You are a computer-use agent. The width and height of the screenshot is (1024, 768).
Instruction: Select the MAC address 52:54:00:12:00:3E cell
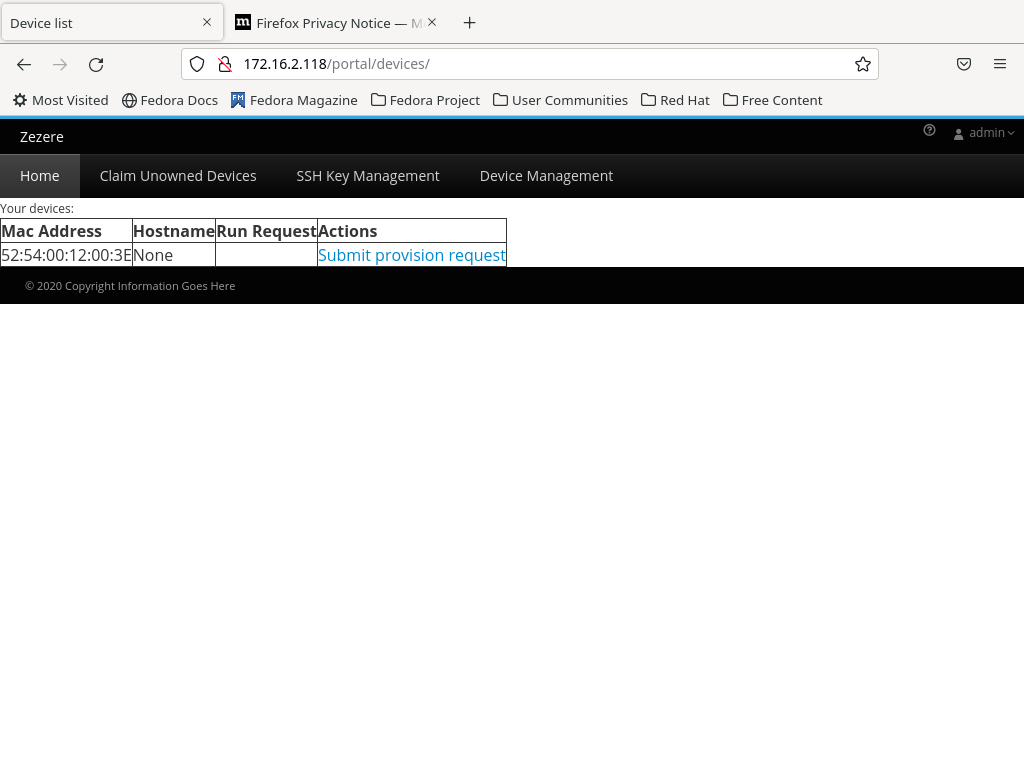(x=67, y=255)
